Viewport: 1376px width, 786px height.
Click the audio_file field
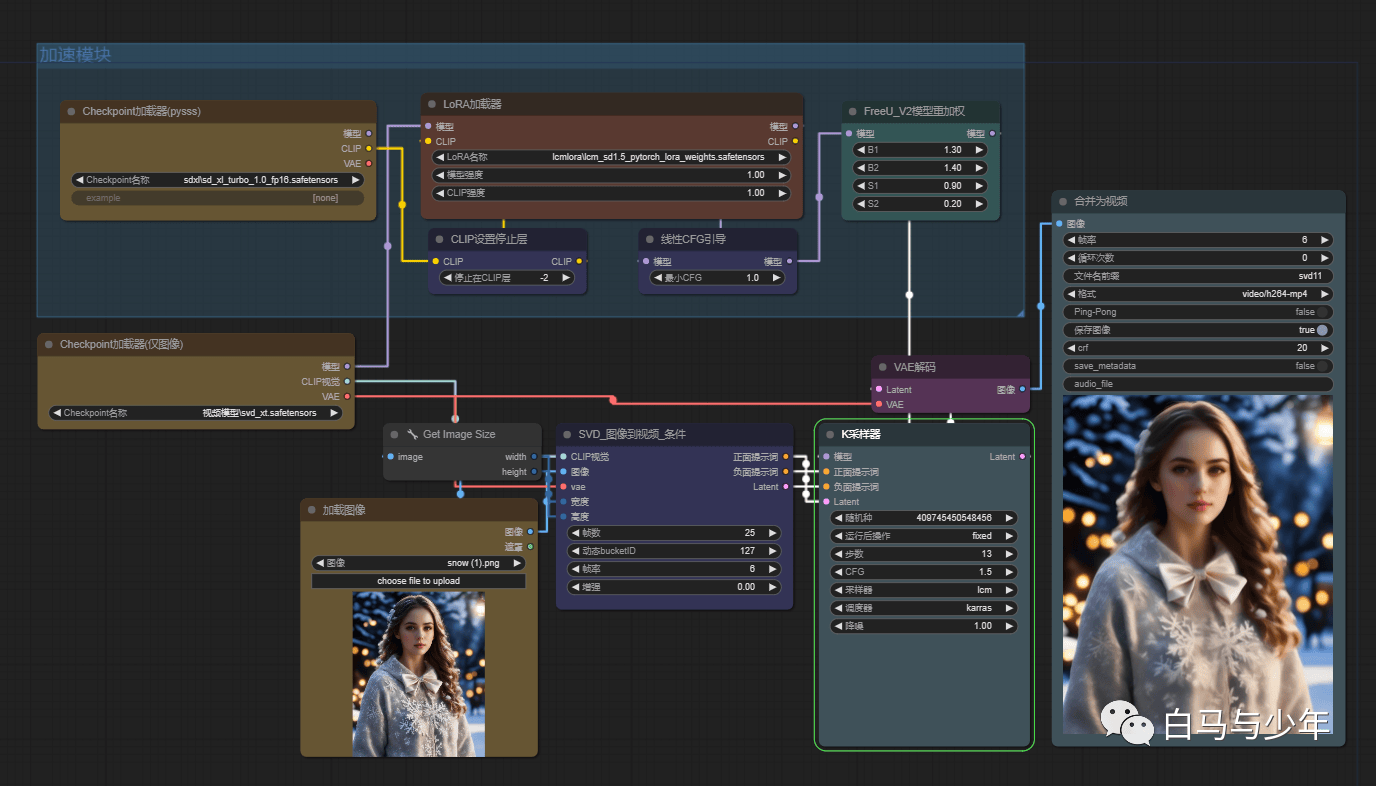pyautogui.click(x=1199, y=384)
